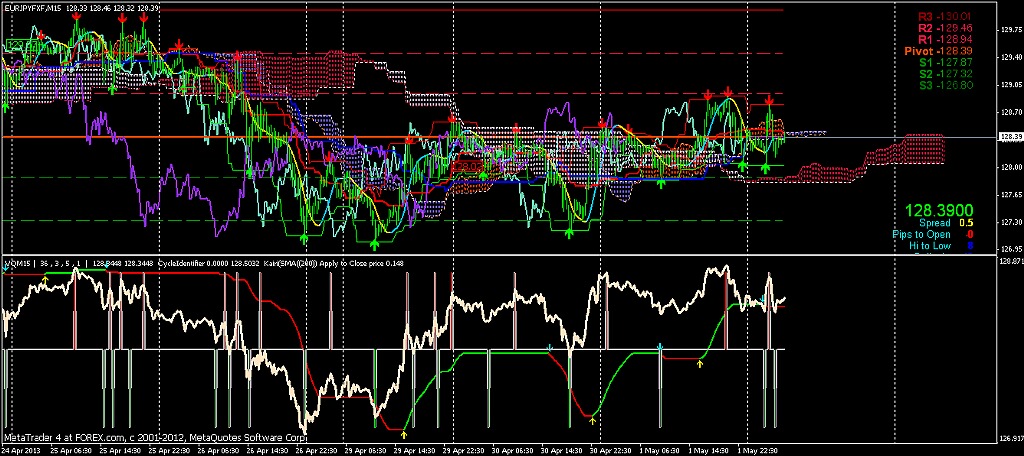Click the large green 128.3900 price display
This screenshot has height=456, width=1024.
[x=939, y=210]
